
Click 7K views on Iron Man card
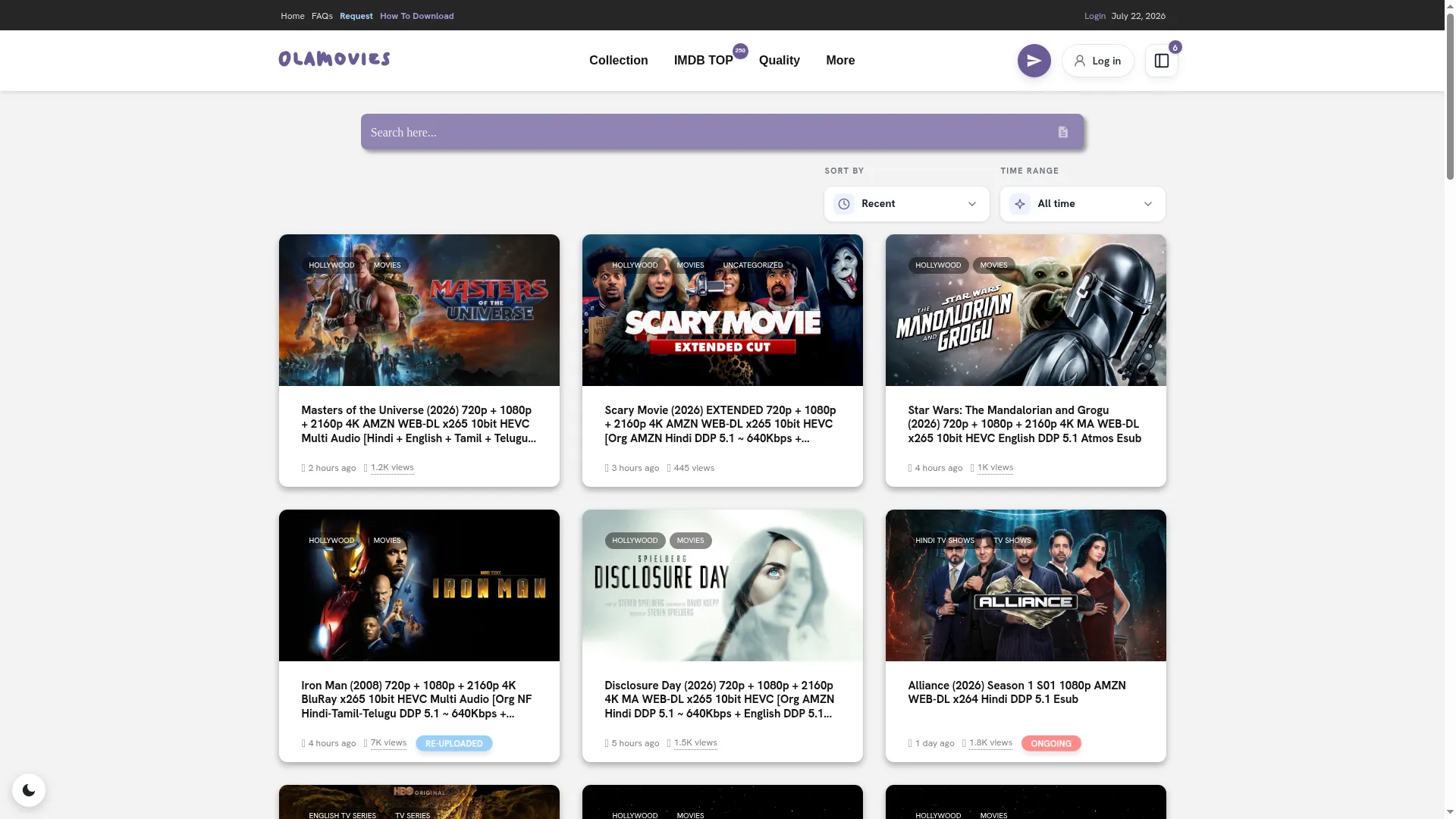click(x=388, y=743)
